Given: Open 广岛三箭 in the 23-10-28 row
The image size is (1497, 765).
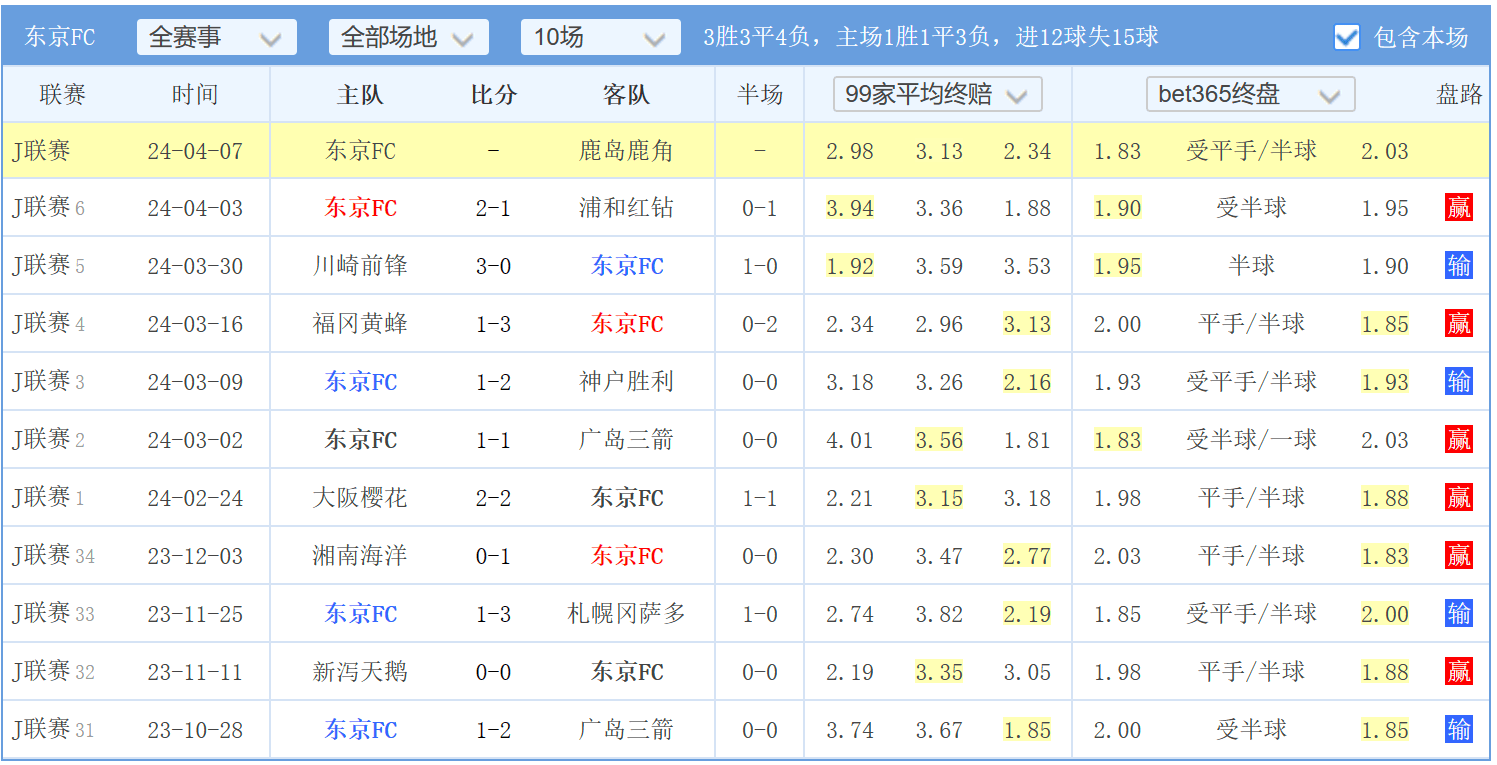Looking at the screenshot, I should 627,730.
